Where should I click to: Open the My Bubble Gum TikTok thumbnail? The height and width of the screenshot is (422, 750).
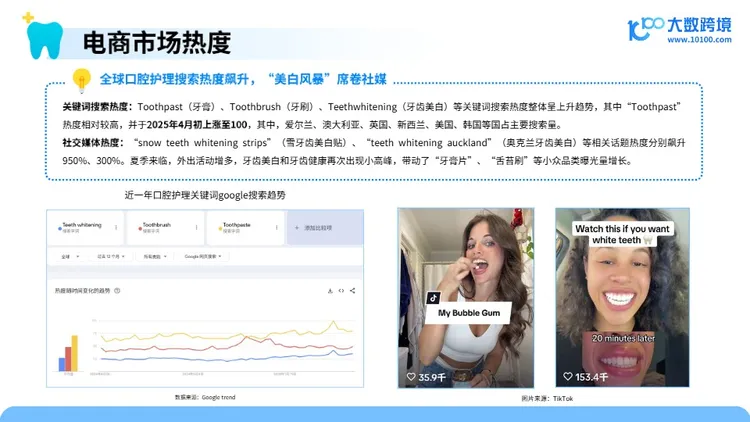point(466,298)
